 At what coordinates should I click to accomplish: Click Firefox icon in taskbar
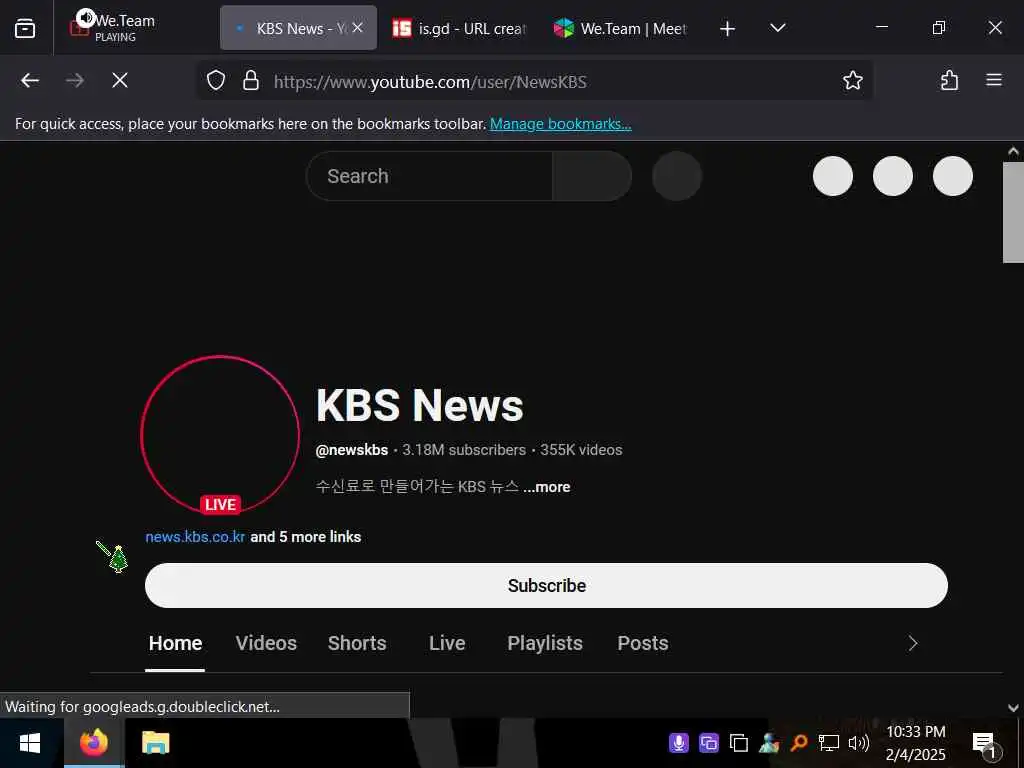[94, 743]
